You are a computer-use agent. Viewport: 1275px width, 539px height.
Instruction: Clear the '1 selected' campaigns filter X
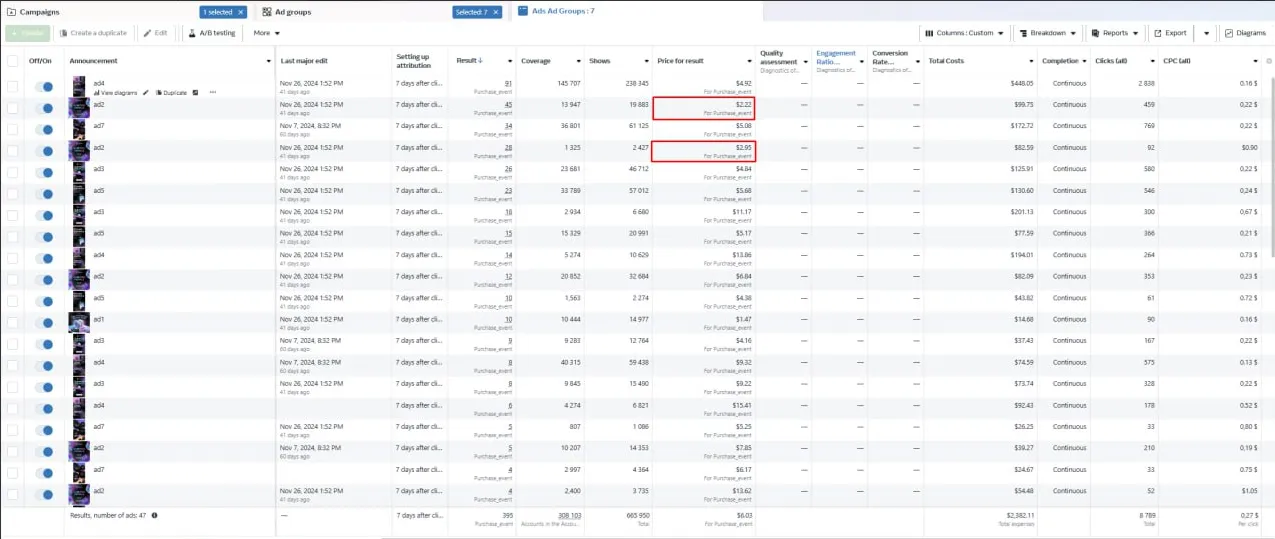pyautogui.click(x=241, y=13)
